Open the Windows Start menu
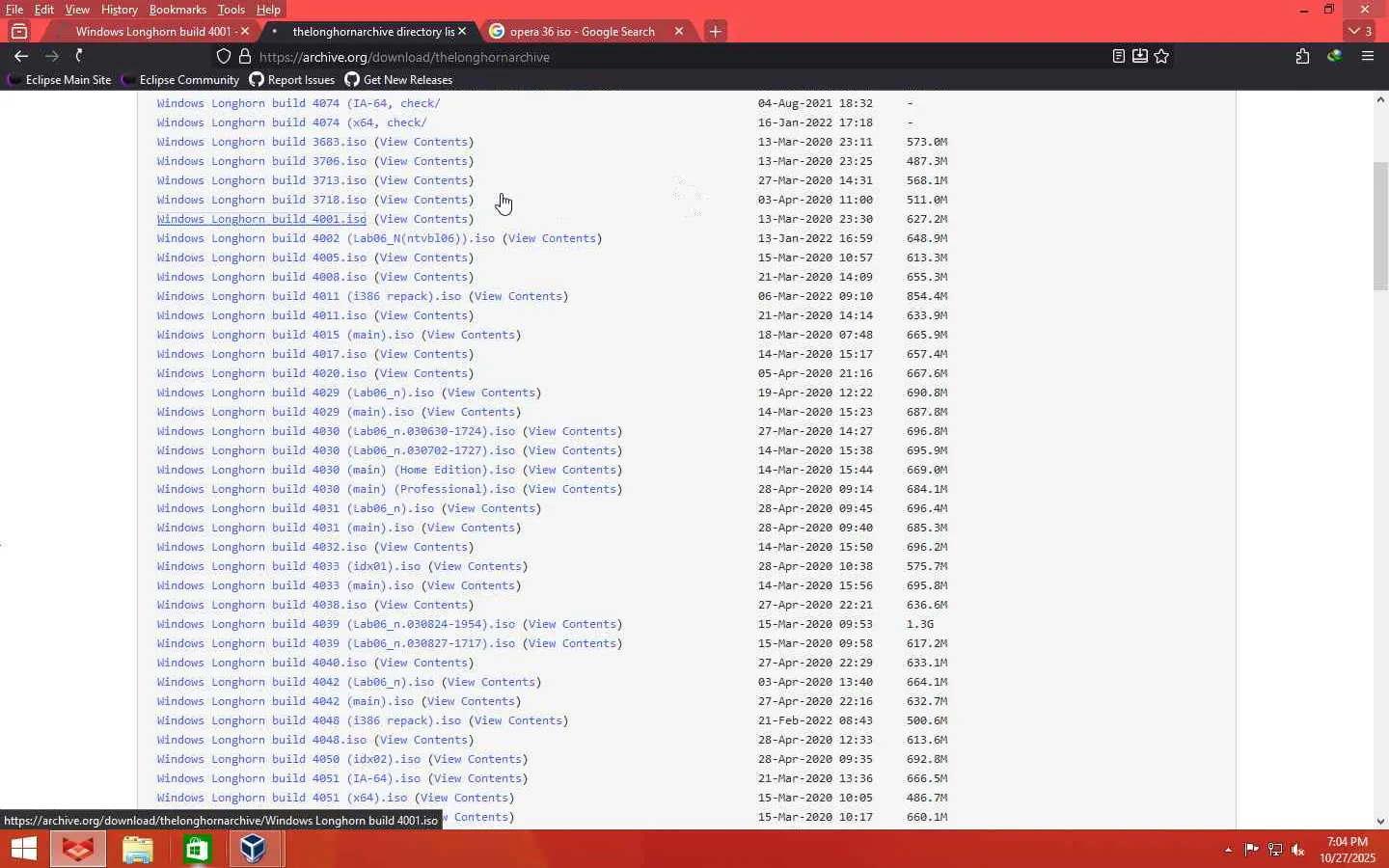This screenshot has height=868, width=1389. 24,849
